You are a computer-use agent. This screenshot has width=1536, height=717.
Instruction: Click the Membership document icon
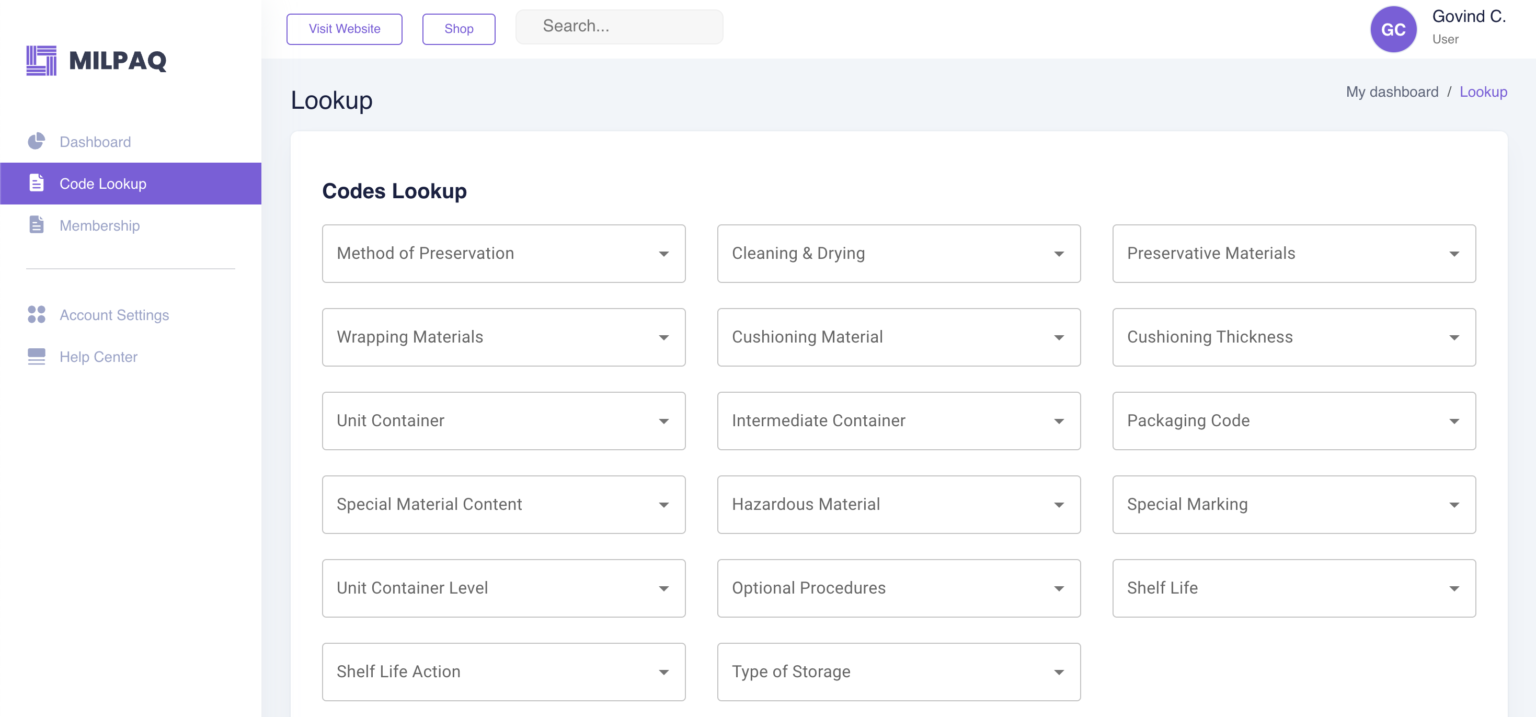tap(37, 225)
